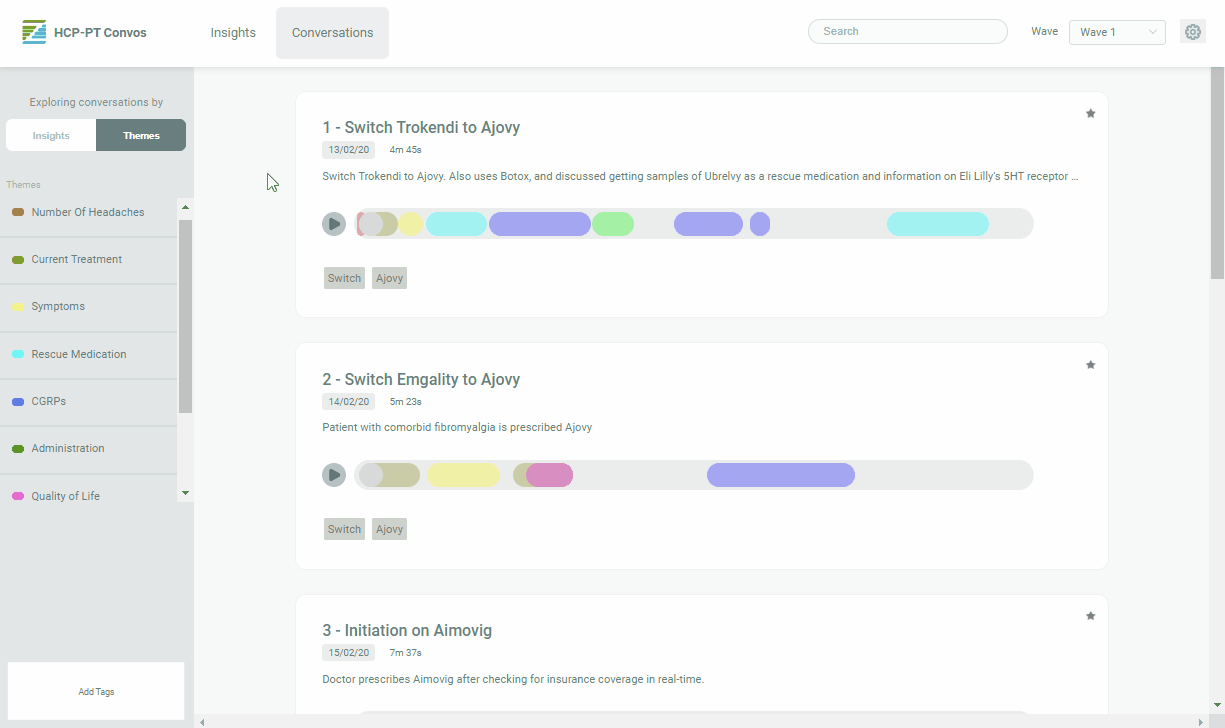
Task: Jump to green segment in conversation 1 timeline
Action: tap(613, 224)
